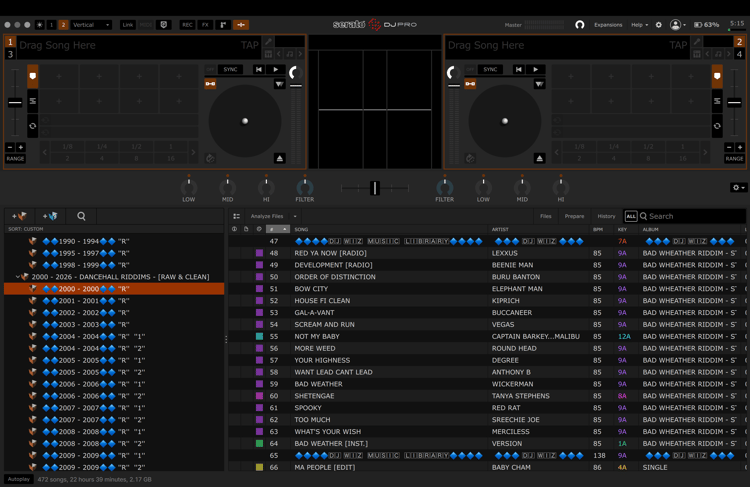Open the Prepare tab
This screenshot has height=487, width=750.
click(x=574, y=216)
